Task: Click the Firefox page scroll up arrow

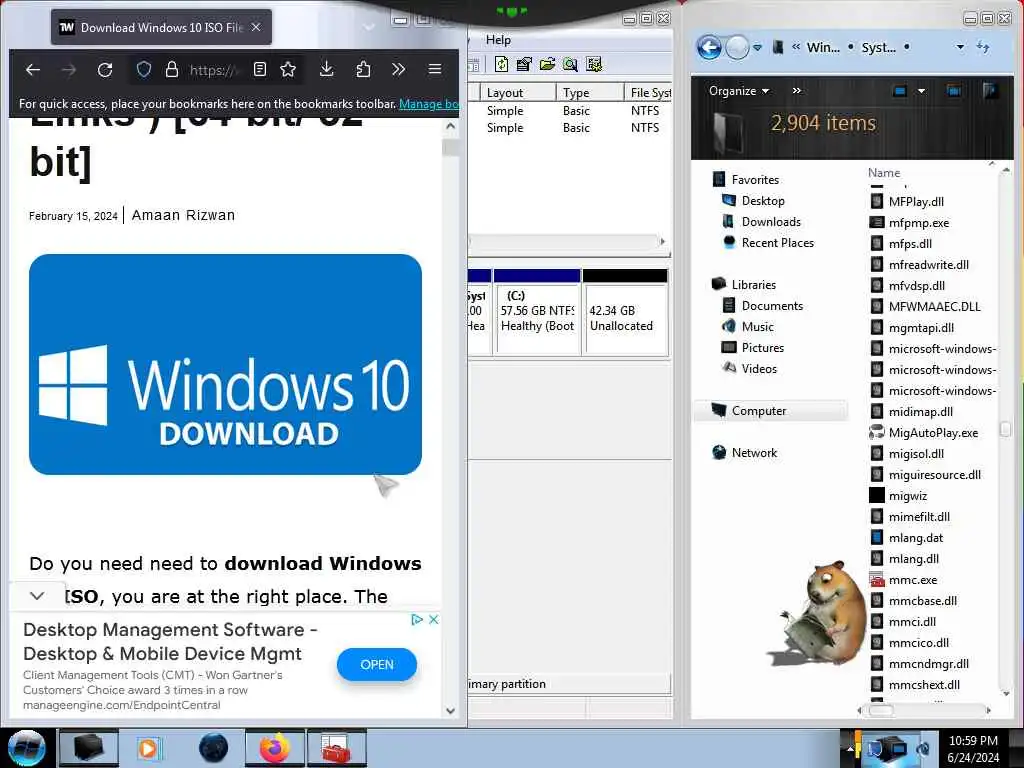Action: coord(451,126)
